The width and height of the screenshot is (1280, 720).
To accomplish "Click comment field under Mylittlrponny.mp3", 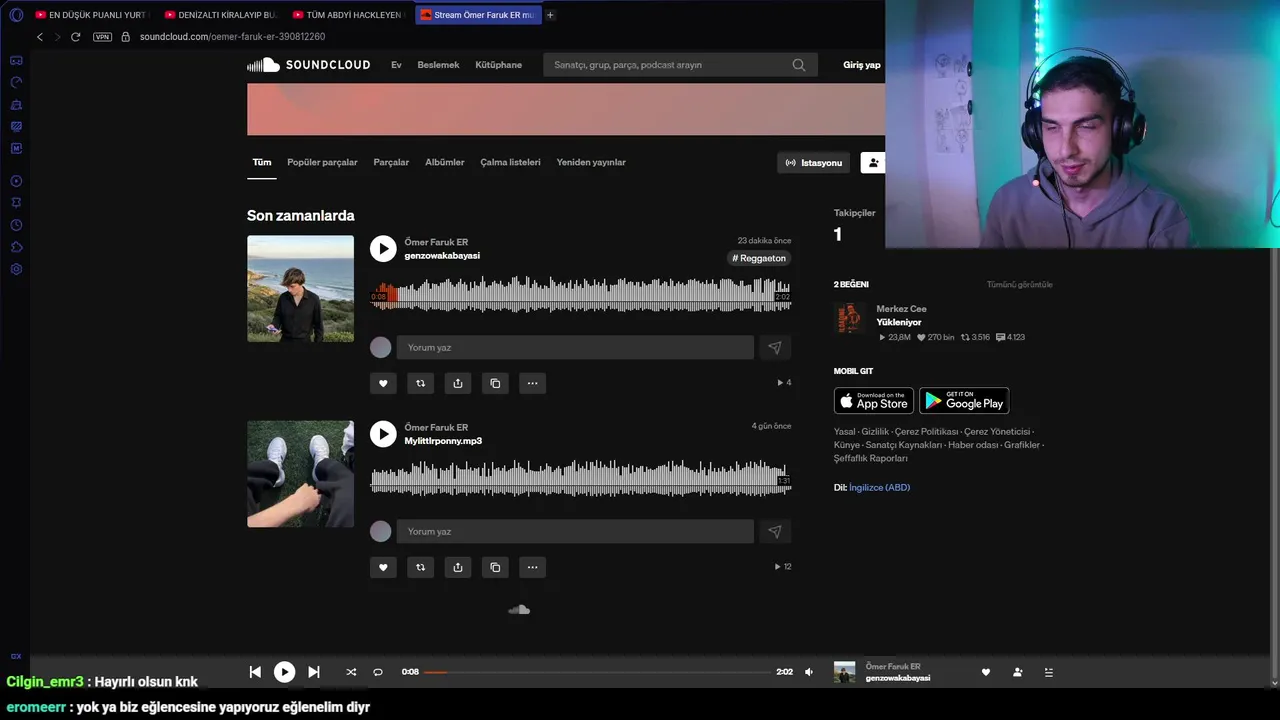I will (x=575, y=532).
